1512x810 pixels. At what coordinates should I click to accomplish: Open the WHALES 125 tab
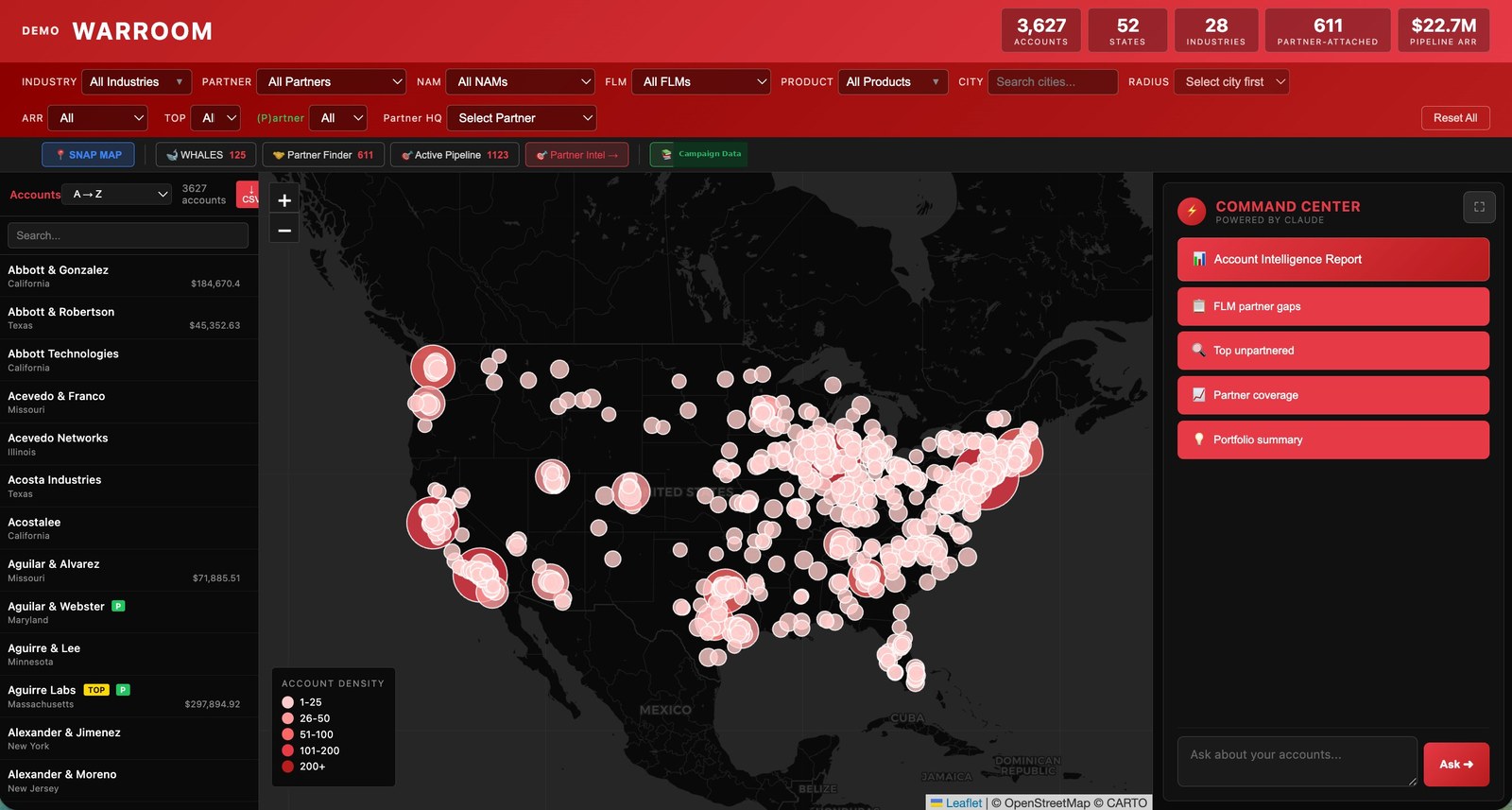point(206,155)
